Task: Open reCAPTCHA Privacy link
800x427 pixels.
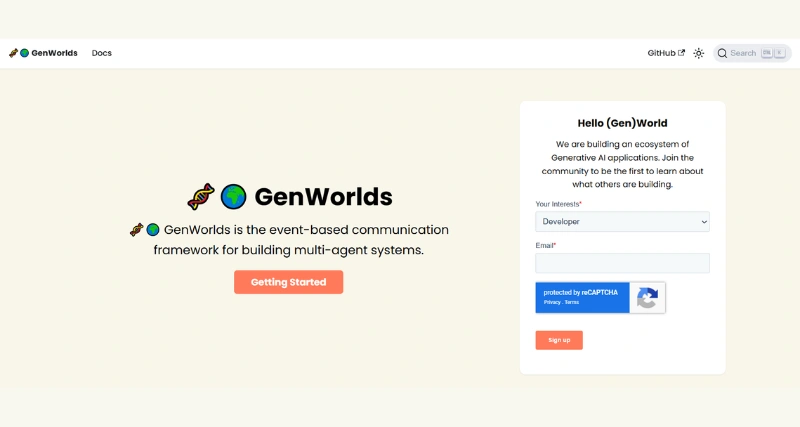Action: 552,303
